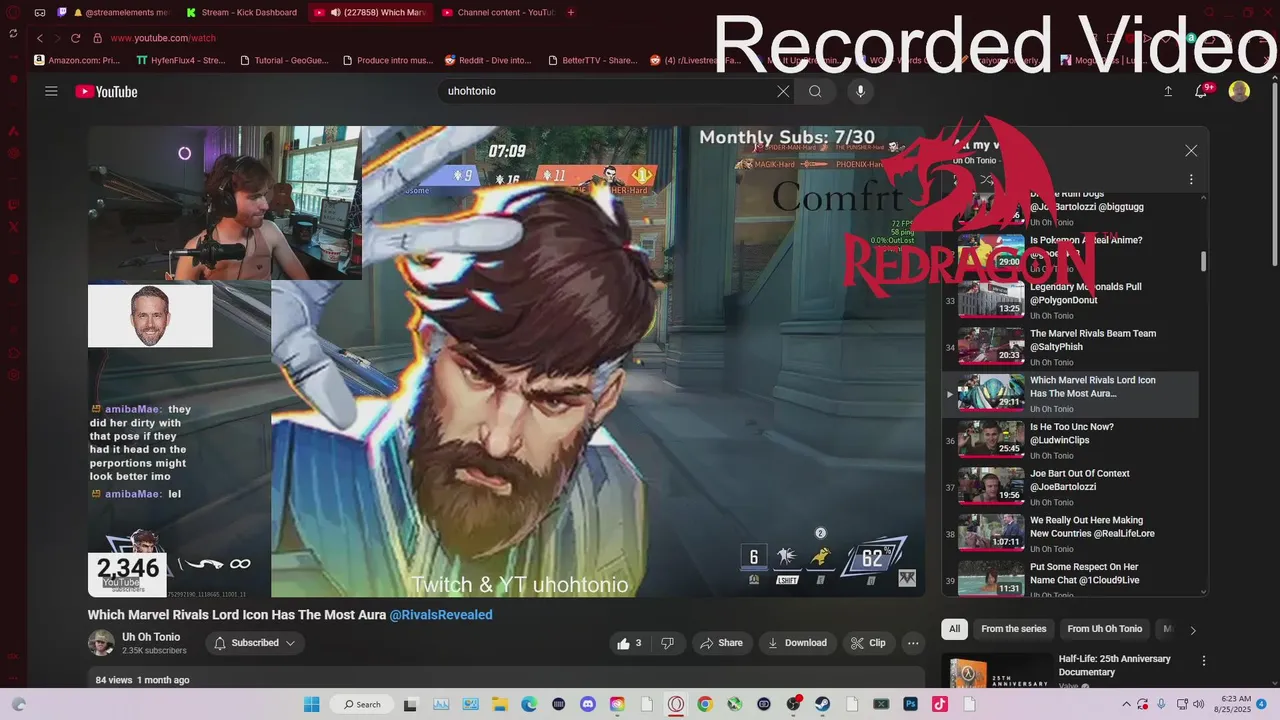Go back with the browser back arrow

40,38
